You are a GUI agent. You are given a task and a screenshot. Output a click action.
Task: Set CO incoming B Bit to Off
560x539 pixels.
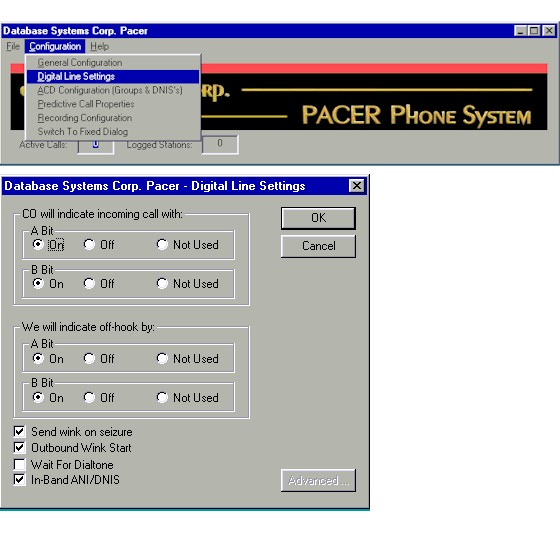99,284
